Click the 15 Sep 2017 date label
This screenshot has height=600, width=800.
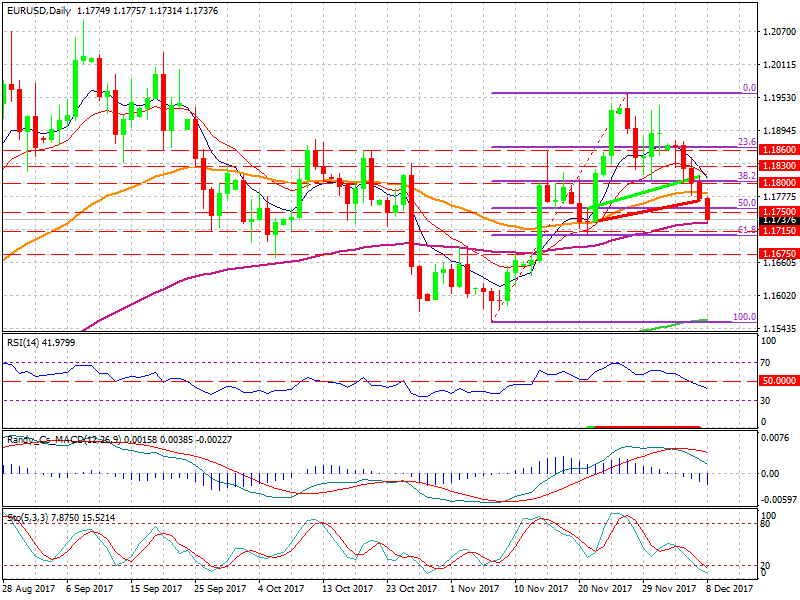tap(156, 588)
